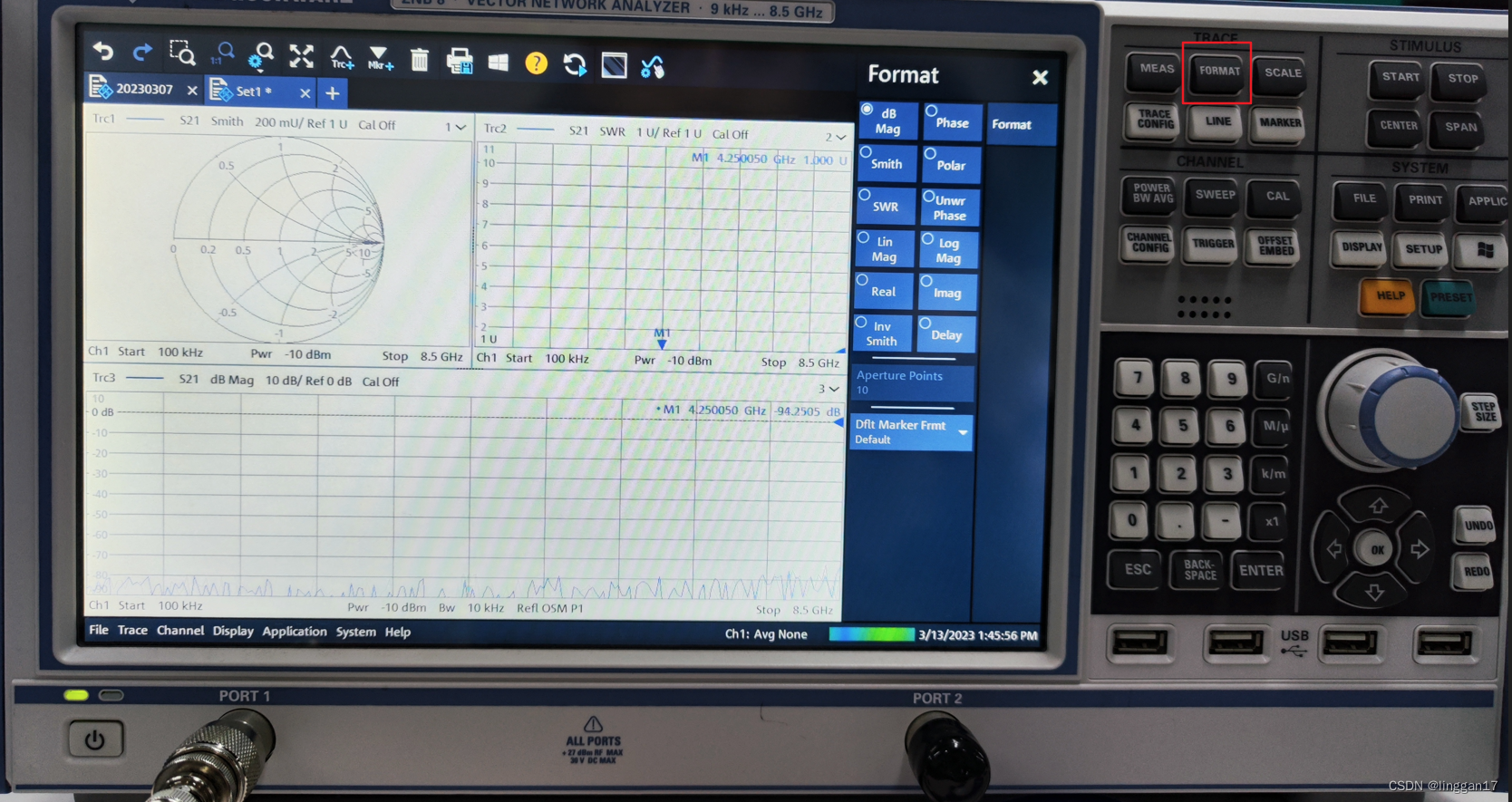Select the Imag format option
The image size is (1512, 802).
point(946,293)
